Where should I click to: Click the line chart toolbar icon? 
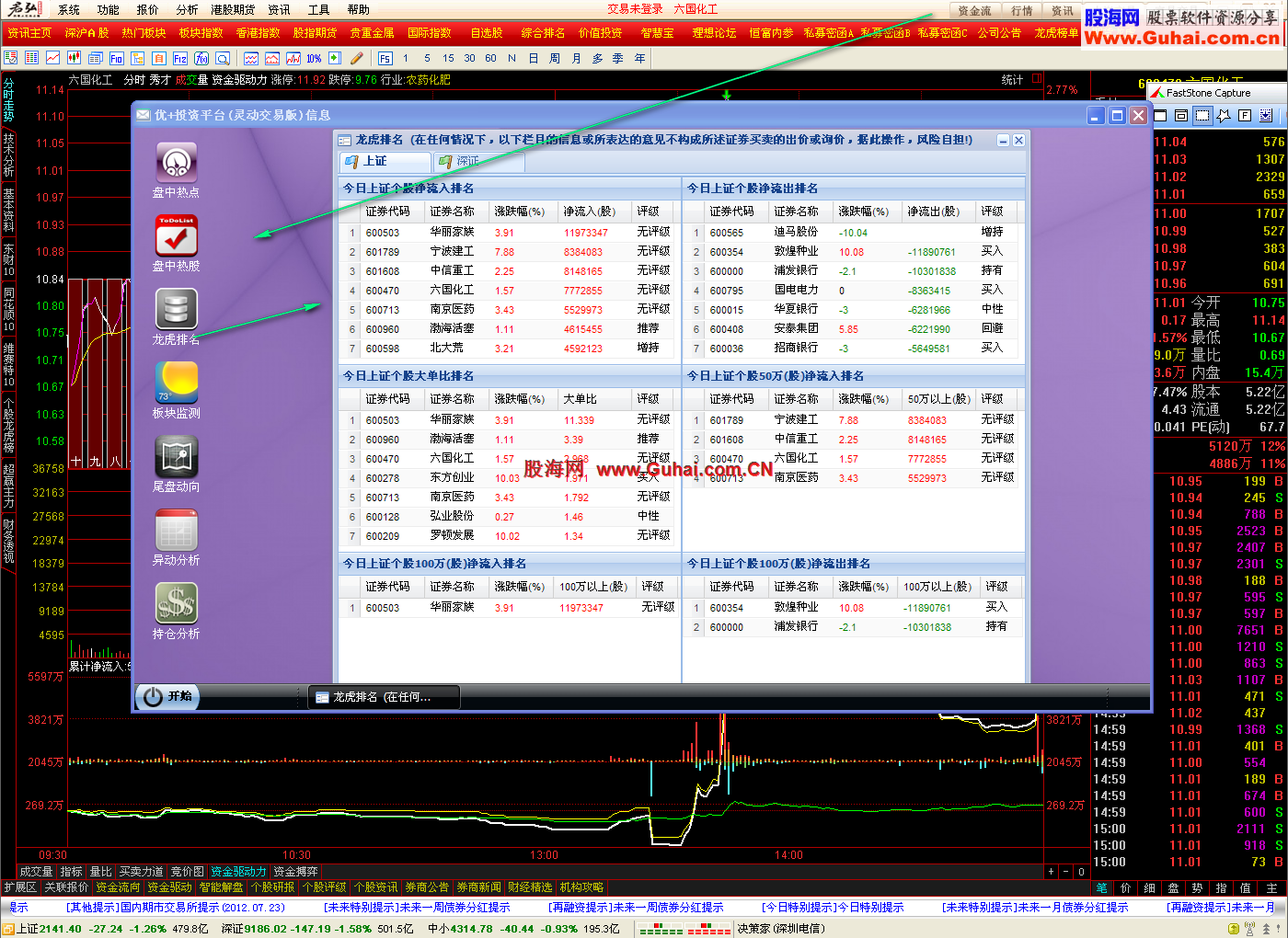point(53,58)
